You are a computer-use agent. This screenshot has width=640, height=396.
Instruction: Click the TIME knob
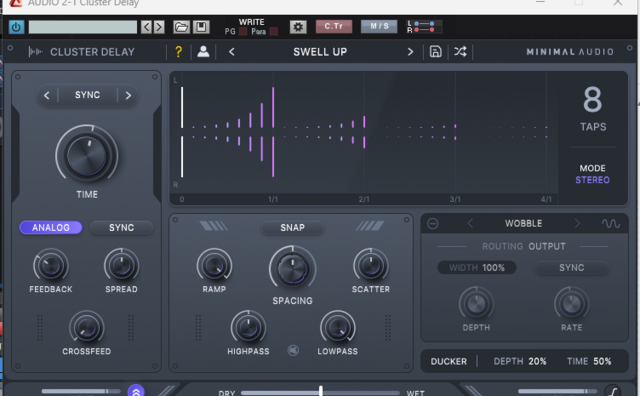click(x=87, y=156)
